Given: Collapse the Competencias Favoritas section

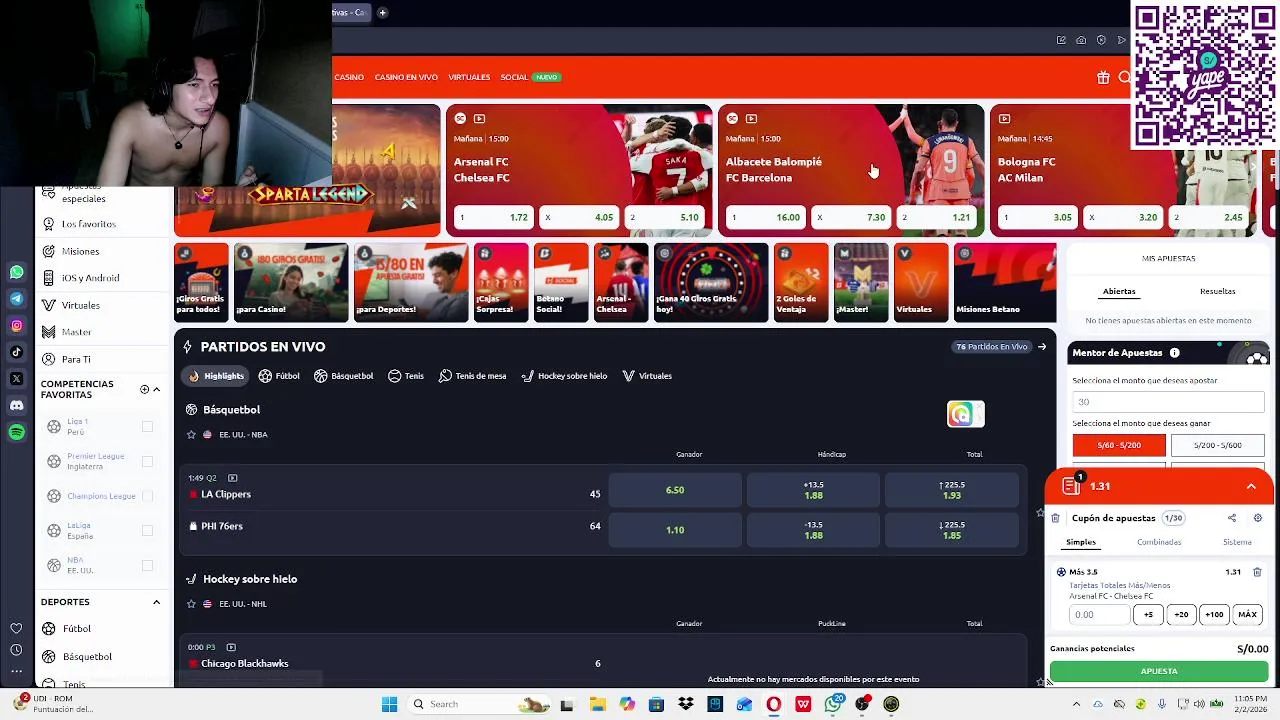Looking at the screenshot, I should [156, 389].
